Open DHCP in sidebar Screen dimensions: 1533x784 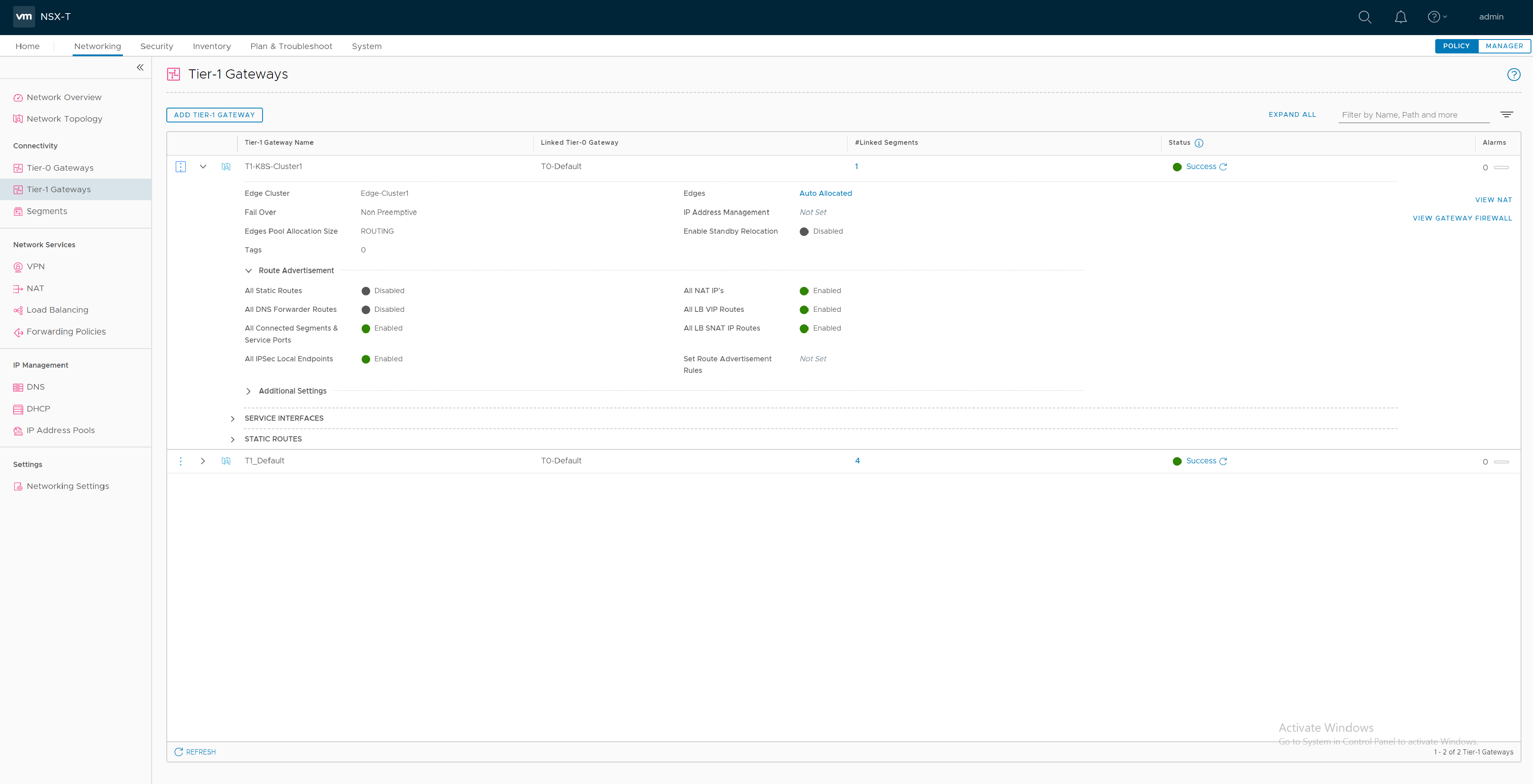tap(38, 409)
